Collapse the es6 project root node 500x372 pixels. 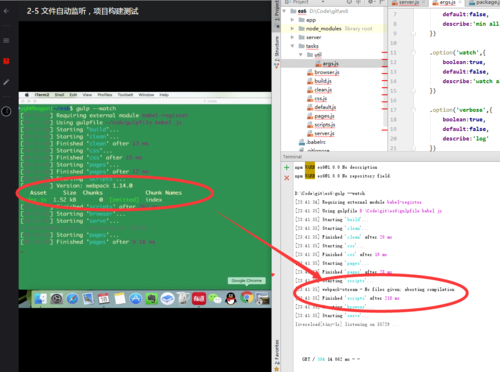[x=284, y=11]
